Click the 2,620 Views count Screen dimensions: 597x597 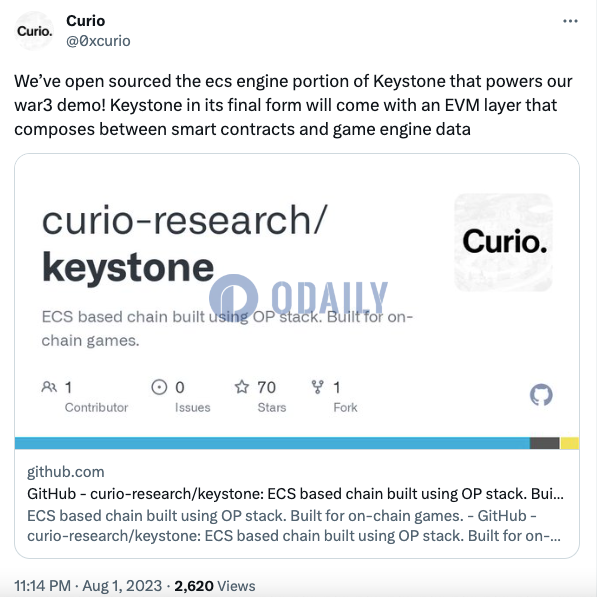(x=215, y=586)
